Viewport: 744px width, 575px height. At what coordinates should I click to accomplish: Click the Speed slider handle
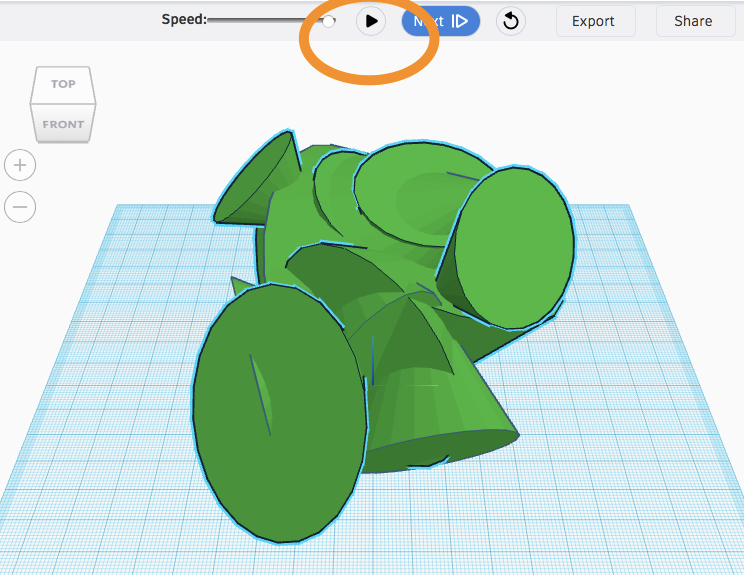[x=328, y=21]
